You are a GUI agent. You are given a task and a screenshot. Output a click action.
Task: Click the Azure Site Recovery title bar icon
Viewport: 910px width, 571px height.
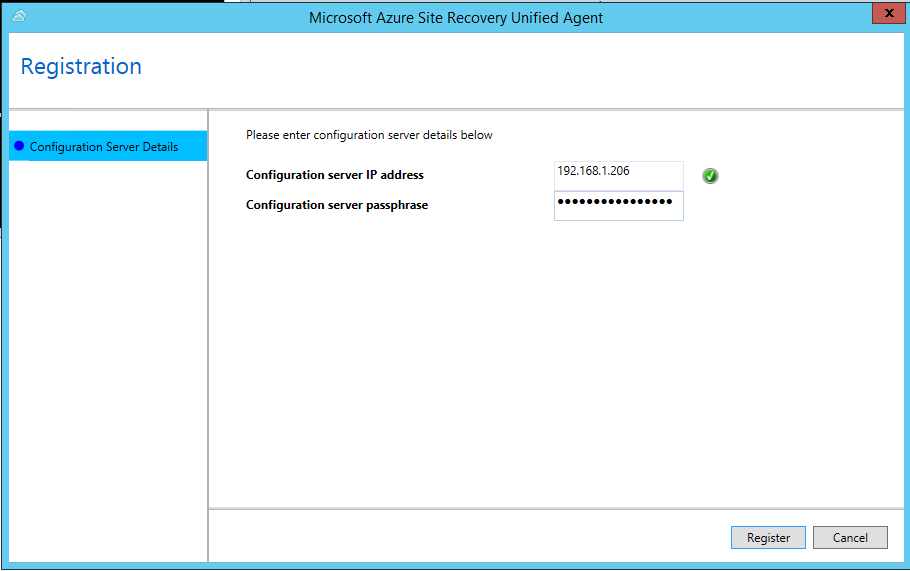click(19, 16)
